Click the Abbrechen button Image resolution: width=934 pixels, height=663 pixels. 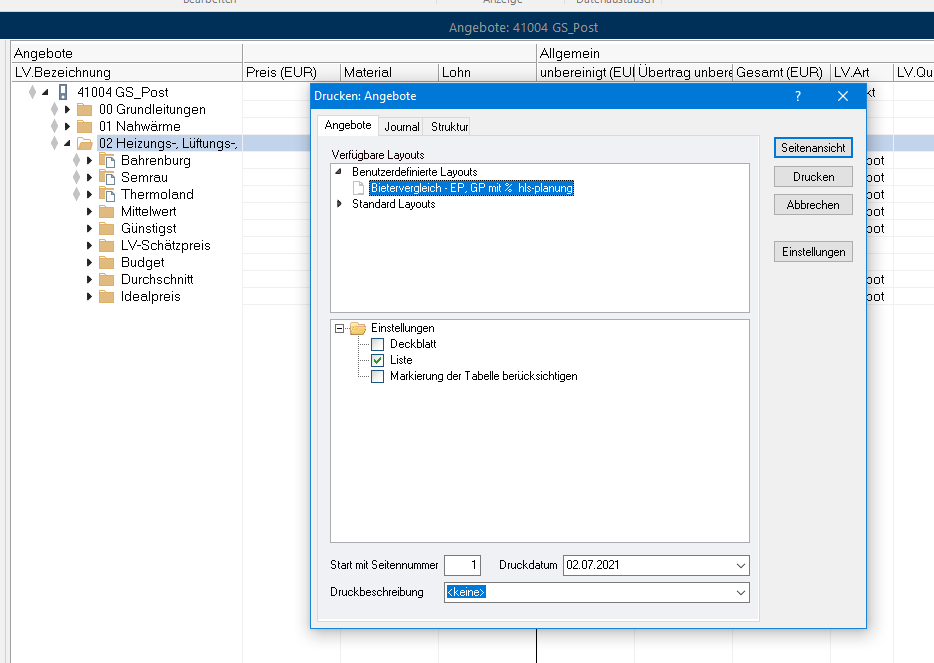[813, 204]
